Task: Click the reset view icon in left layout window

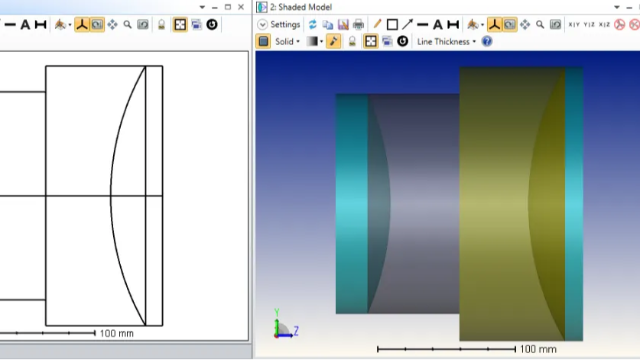Action: pyautogui.click(x=142, y=24)
